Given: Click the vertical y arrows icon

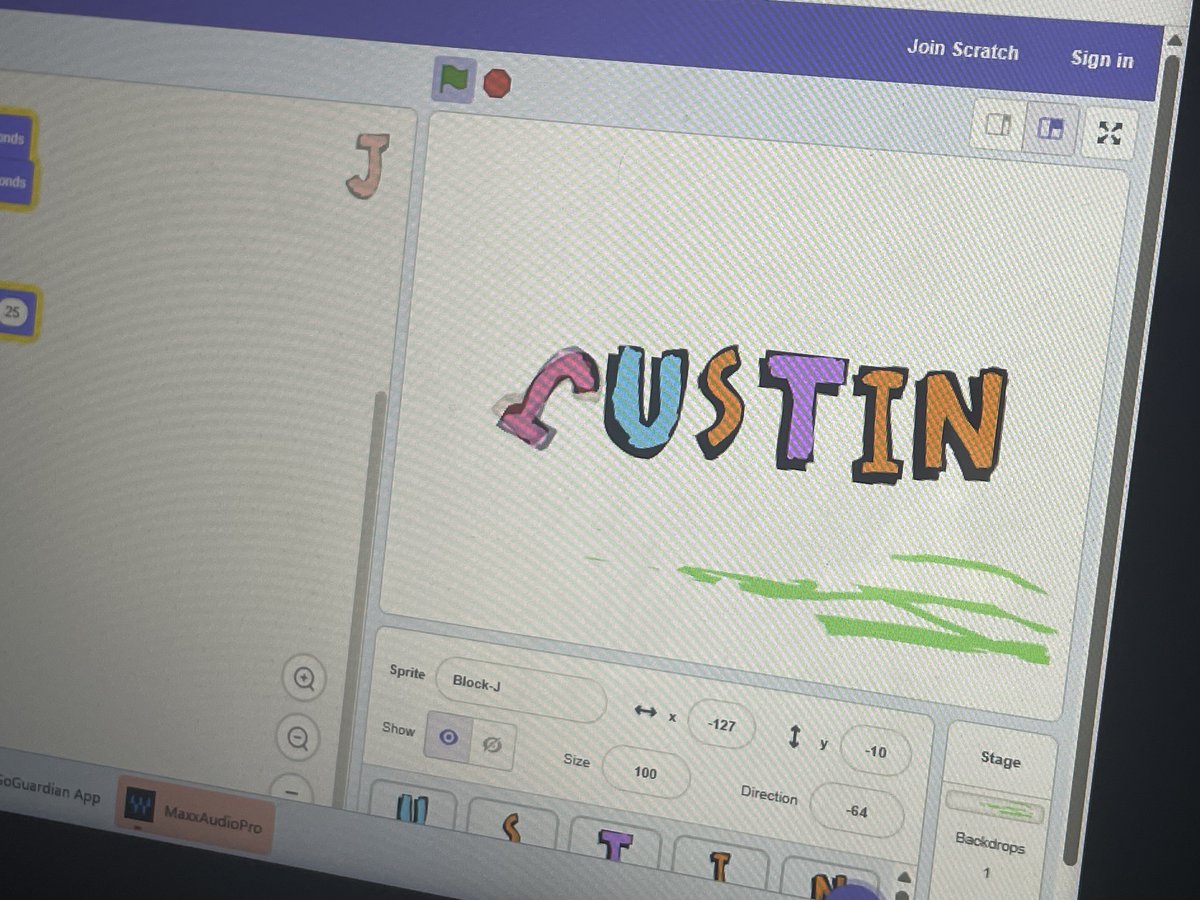Looking at the screenshot, I should (795, 737).
